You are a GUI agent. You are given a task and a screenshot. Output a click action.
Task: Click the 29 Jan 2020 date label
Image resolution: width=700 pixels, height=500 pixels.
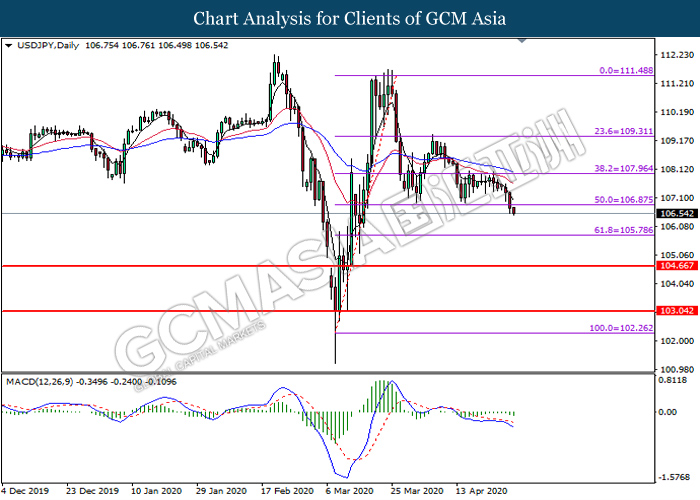click(x=221, y=491)
